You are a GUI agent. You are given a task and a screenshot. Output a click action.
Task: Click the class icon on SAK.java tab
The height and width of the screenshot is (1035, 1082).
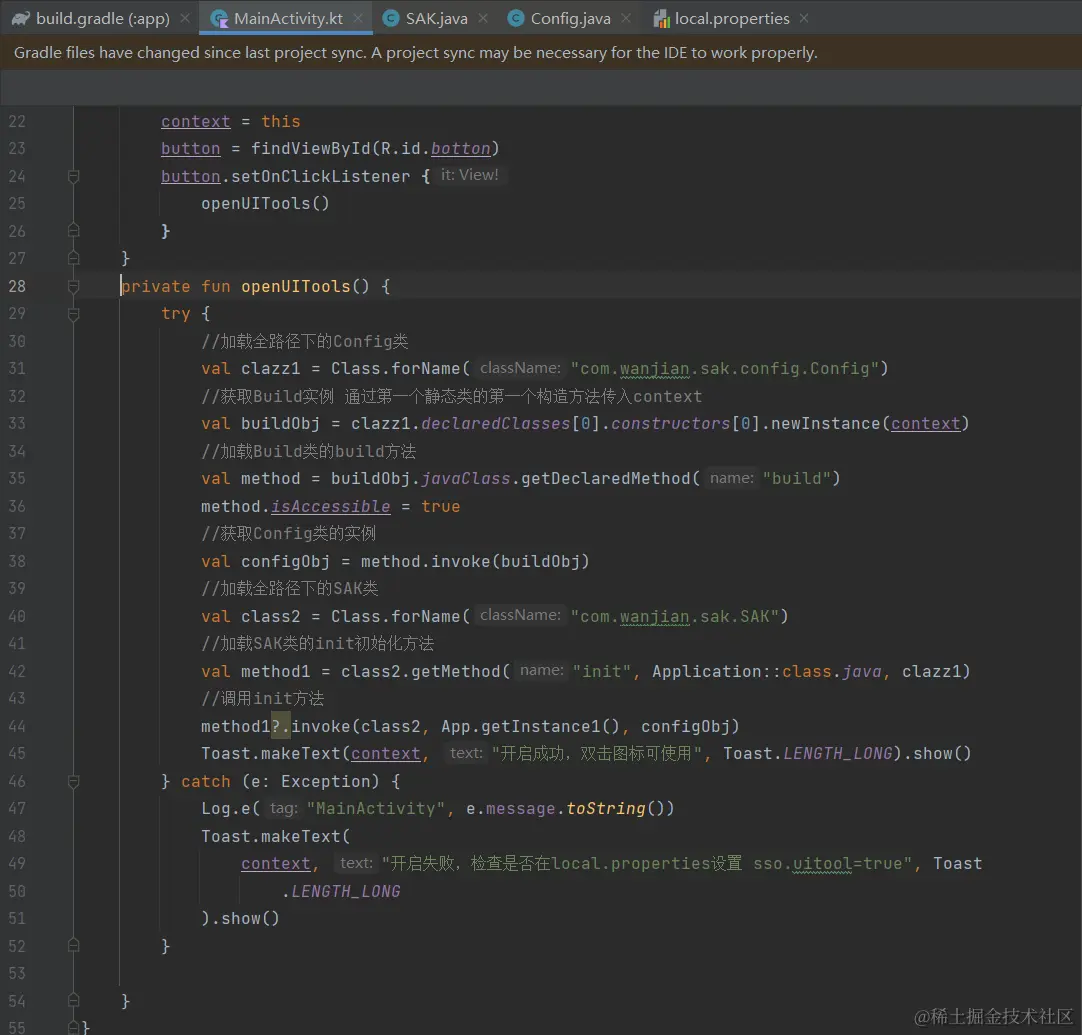point(391,18)
